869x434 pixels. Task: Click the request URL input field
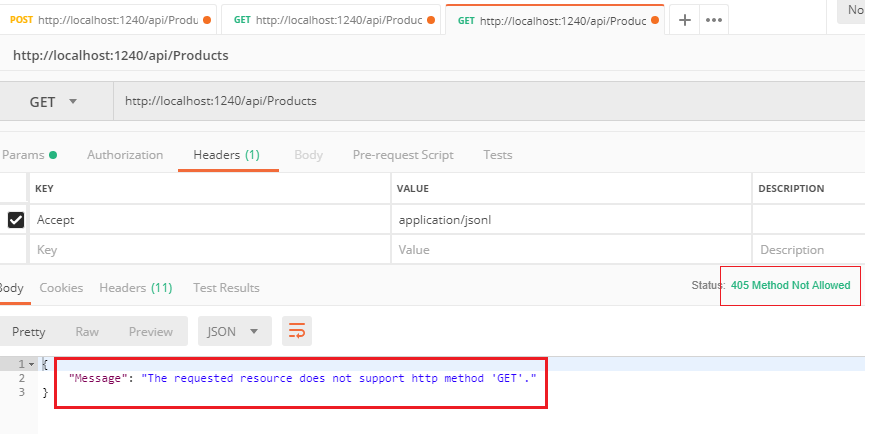click(x=480, y=101)
